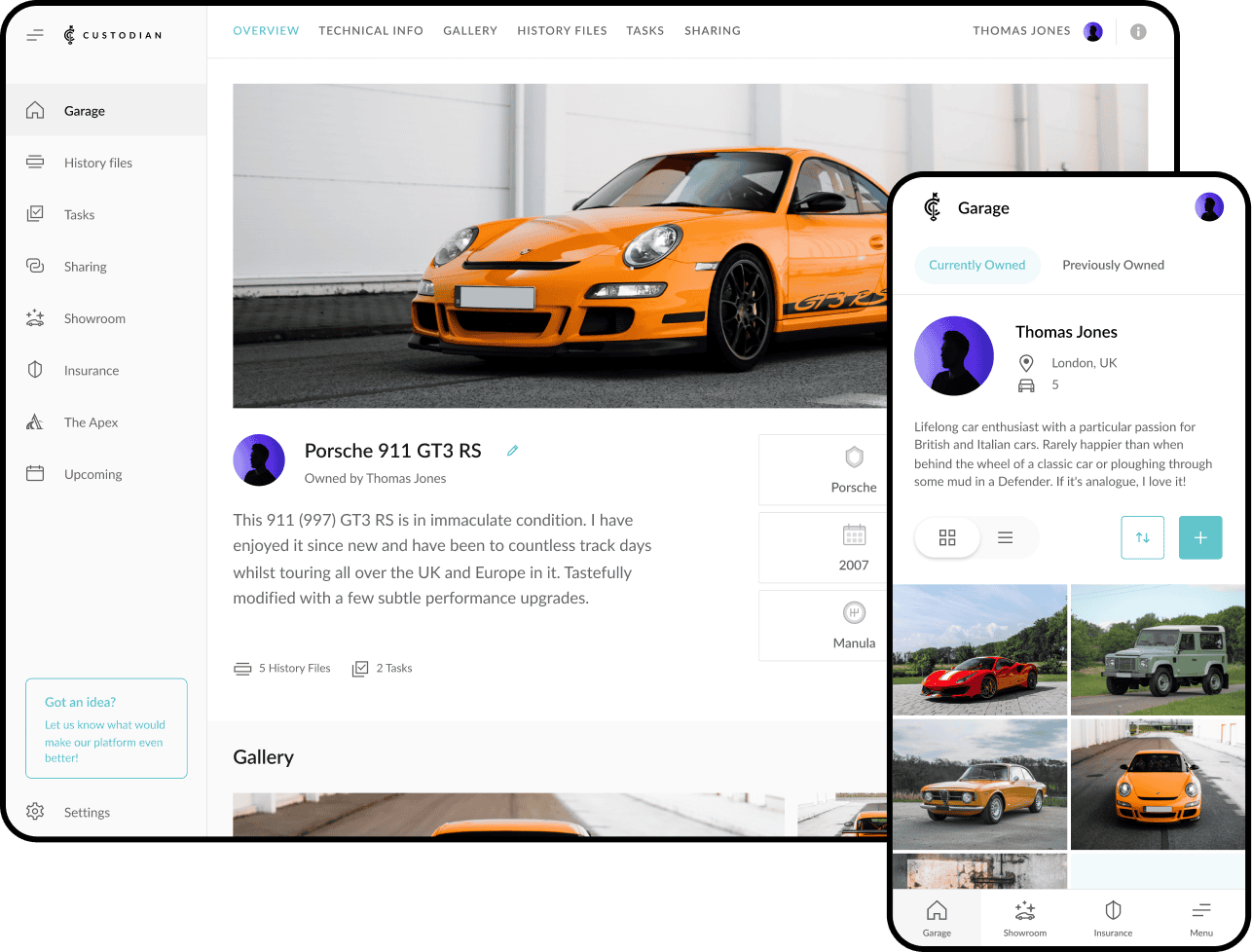Click owner avatar beside car title
The height and width of the screenshot is (952, 1252).
259,459
